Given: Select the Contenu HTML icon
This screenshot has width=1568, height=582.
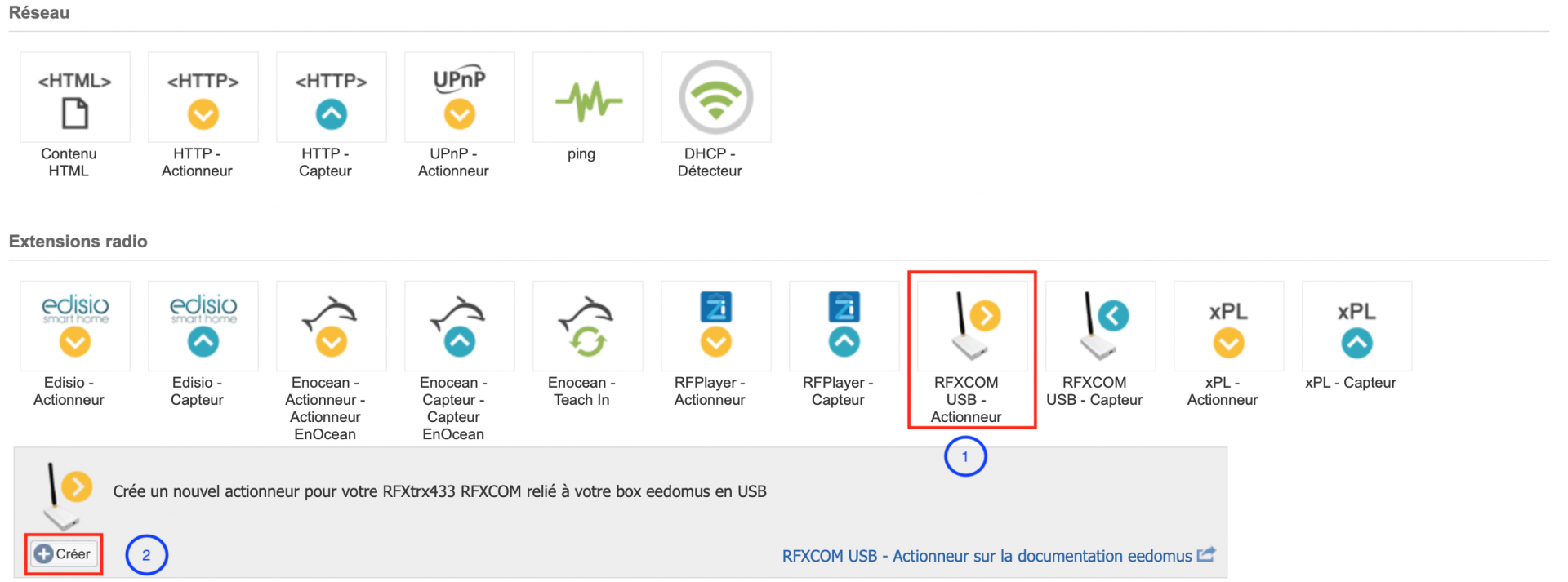Looking at the screenshot, I should [75, 98].
